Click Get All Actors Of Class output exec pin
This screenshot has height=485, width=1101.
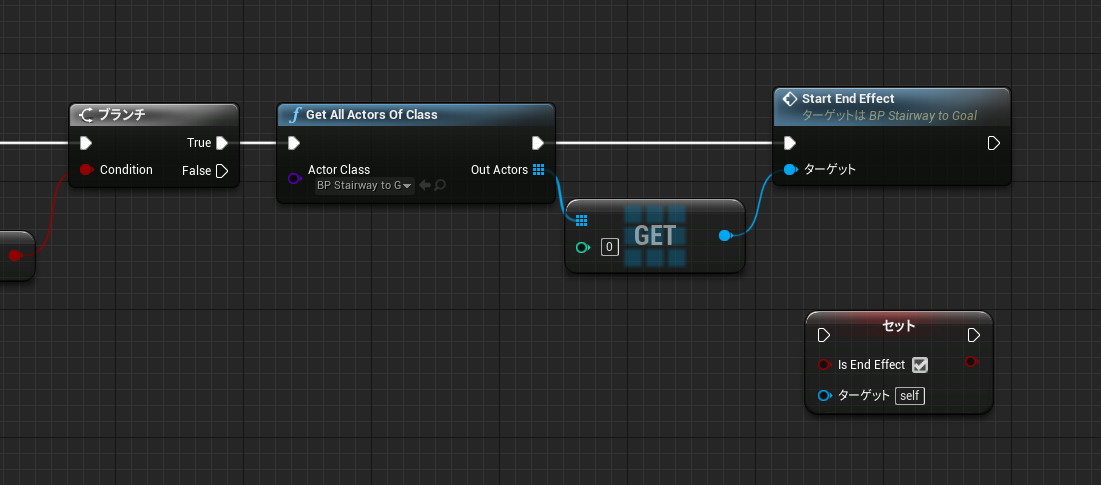[538, 143]
